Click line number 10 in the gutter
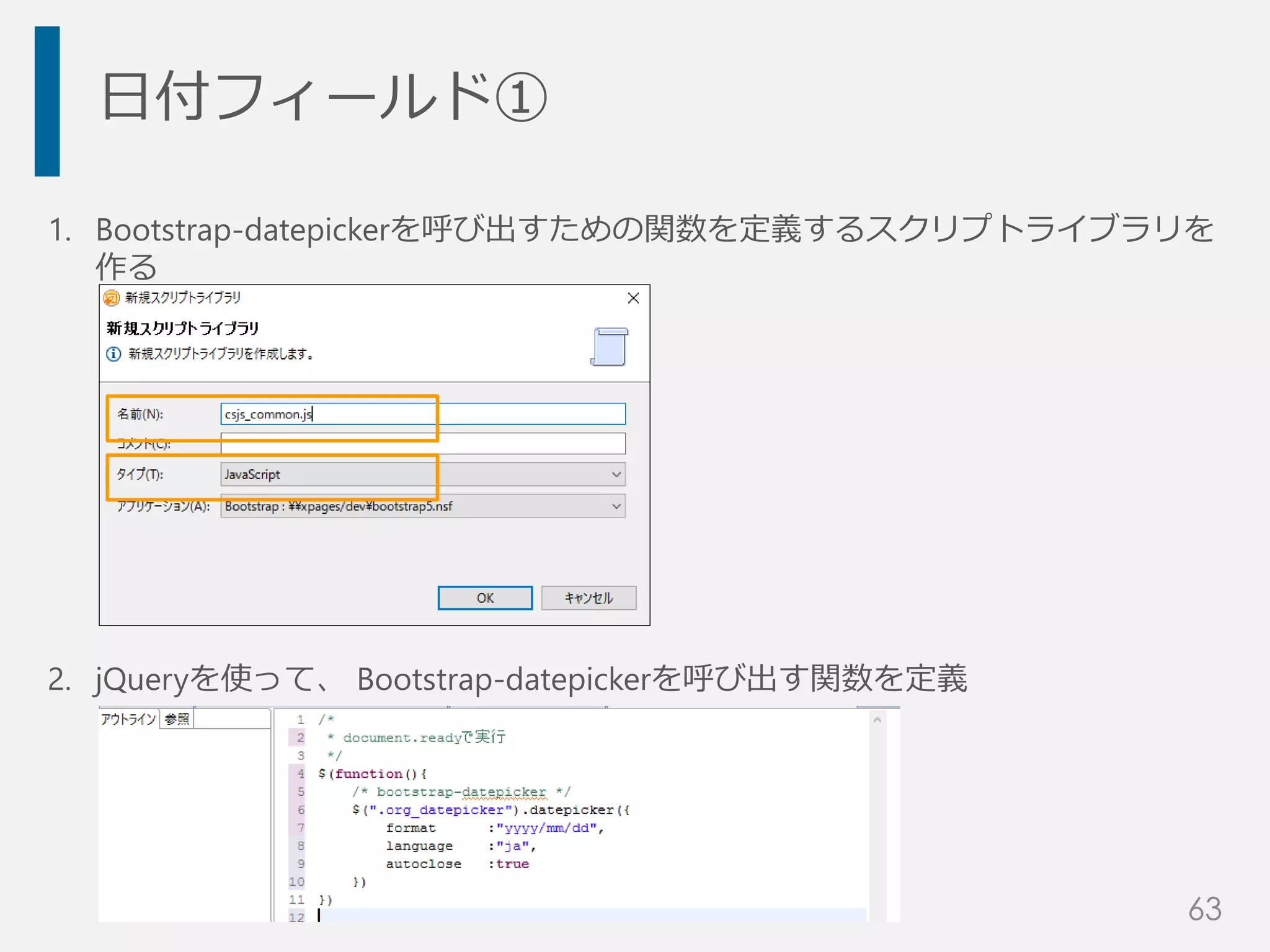 [x=297, y=882]
